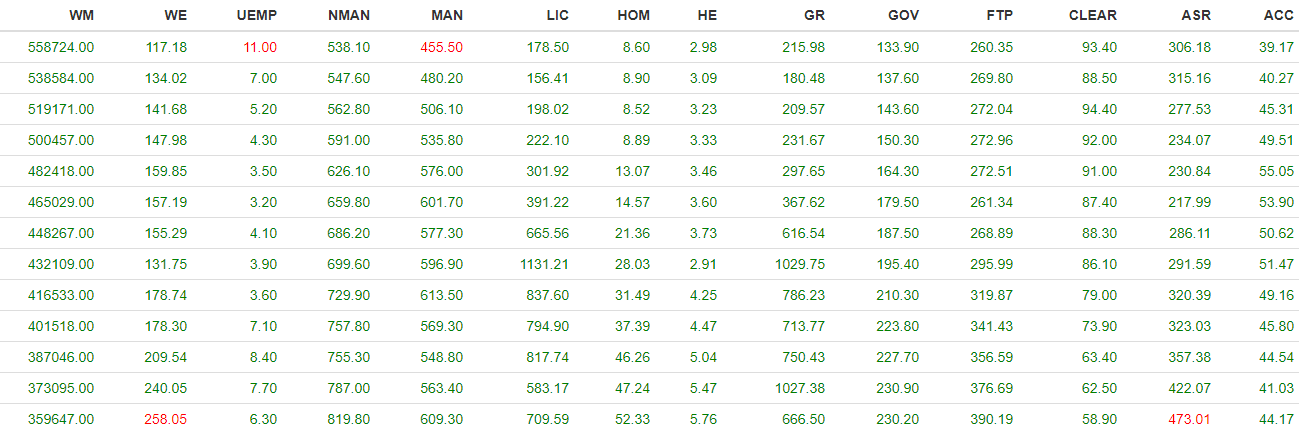The image size is (1309, 442).
Task: Select the red WE value 258.05
Action: click(x=165, y=419)
